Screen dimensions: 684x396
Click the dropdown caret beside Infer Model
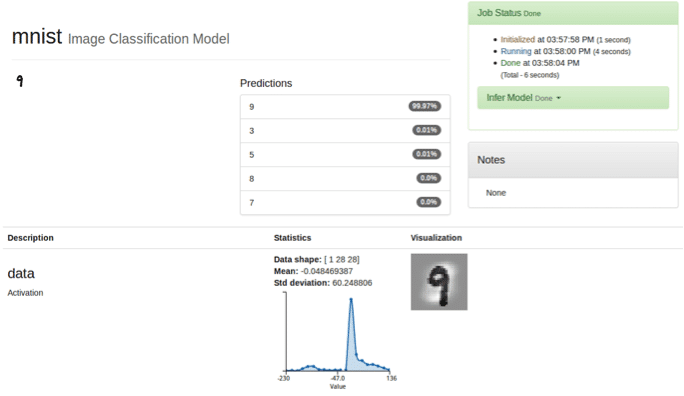(x=558, y=98)
